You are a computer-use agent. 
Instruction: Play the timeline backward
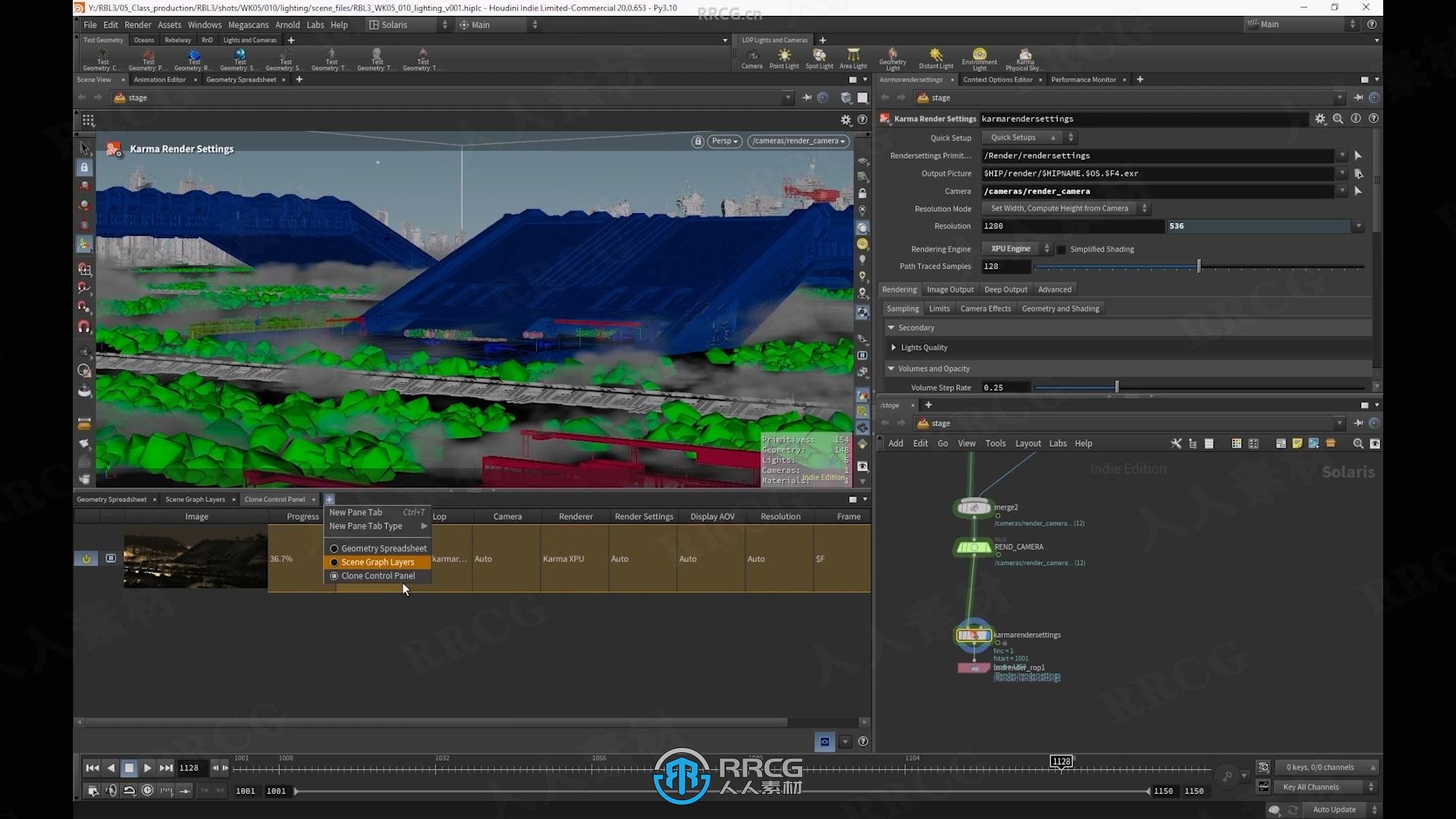[x=111, y=768]
